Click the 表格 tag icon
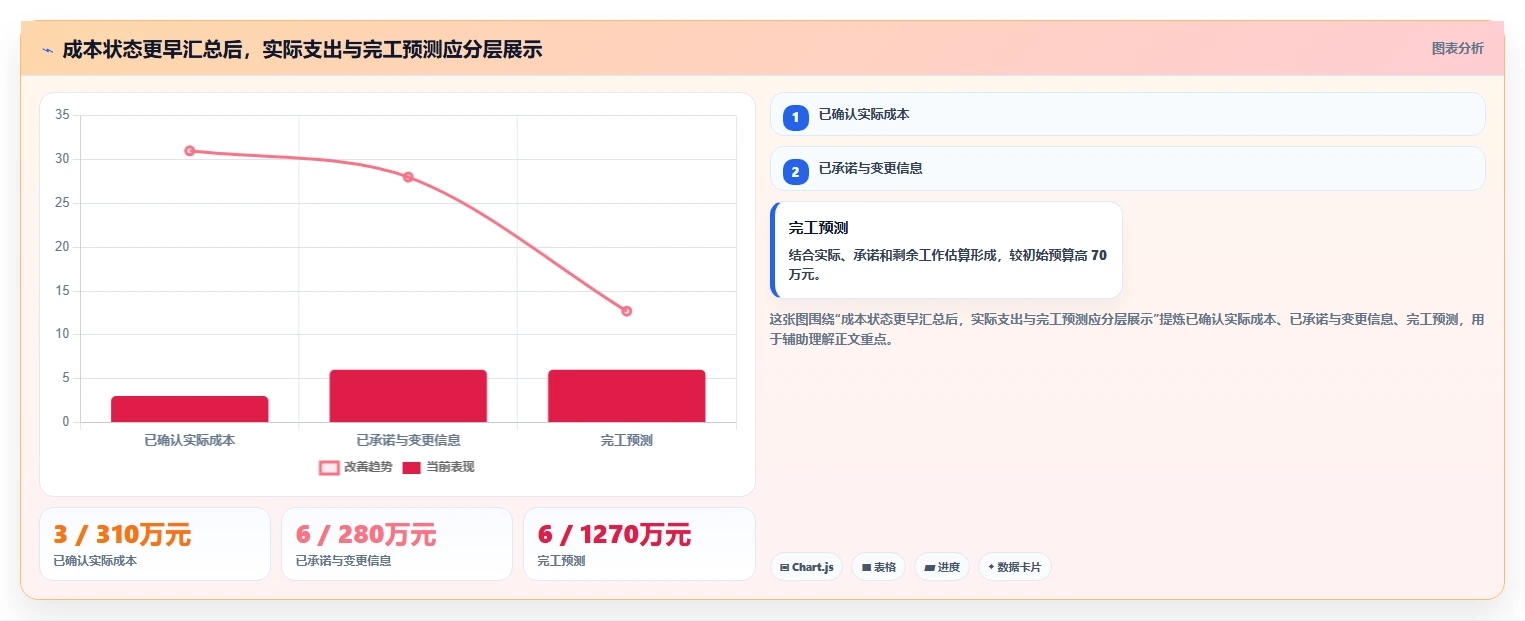 point(866,567)
